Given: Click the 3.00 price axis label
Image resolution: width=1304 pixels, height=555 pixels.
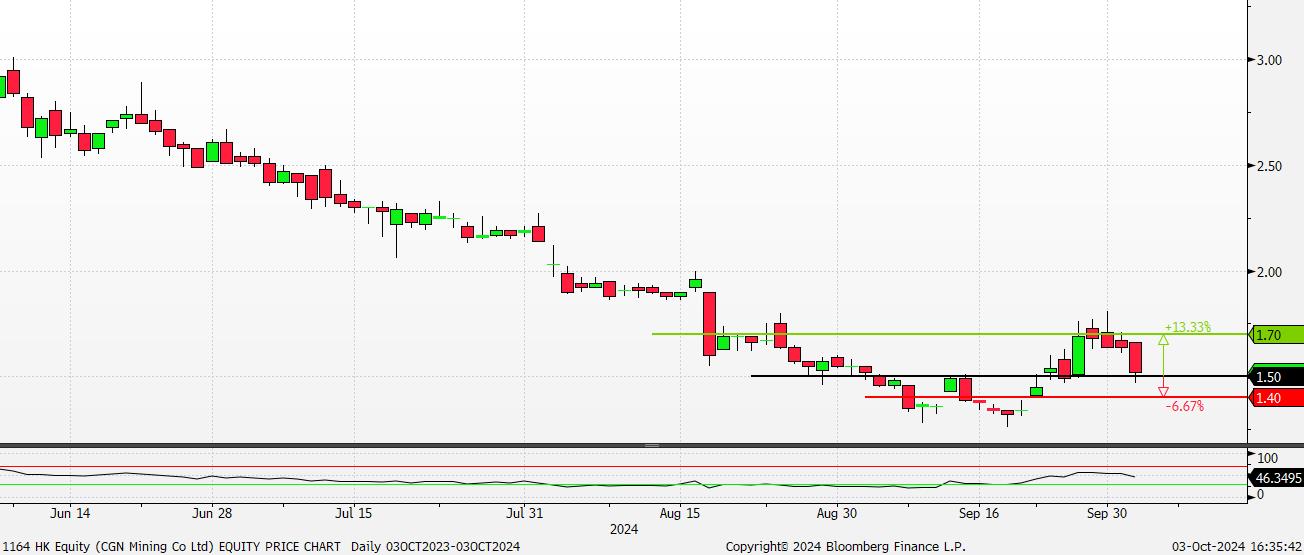Looking at the screenshot, I should pyautogui.click(x=1269, y=60).
